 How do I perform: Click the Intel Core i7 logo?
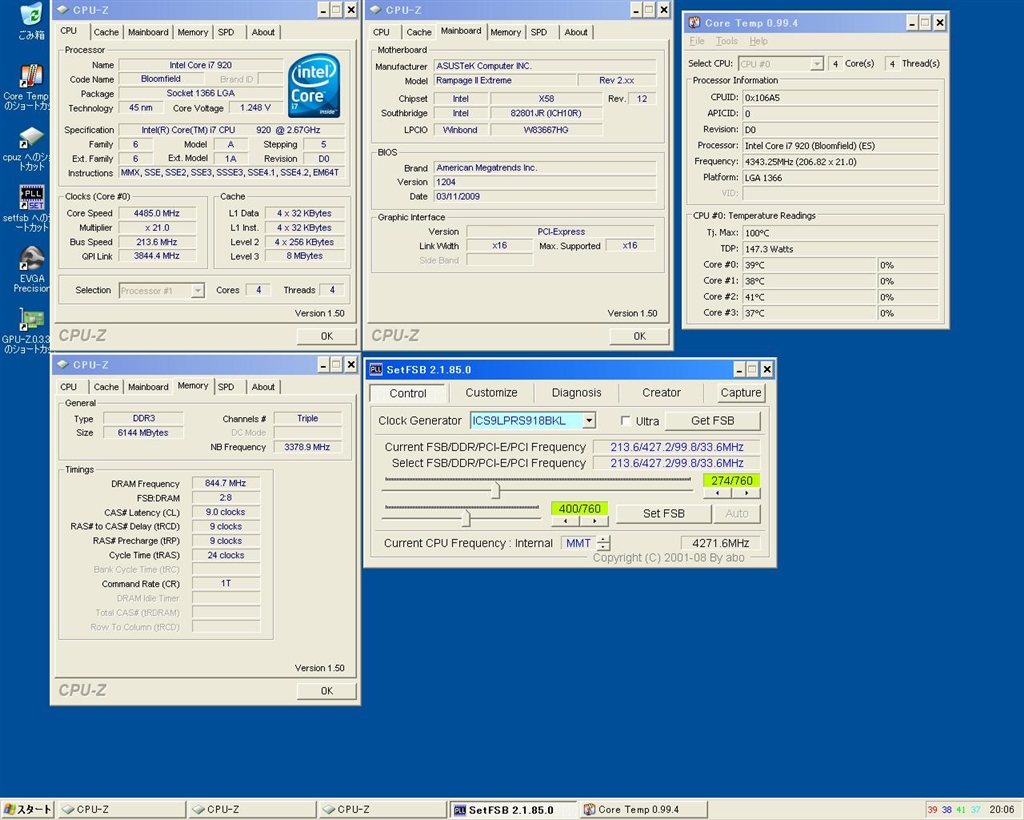[x=314, y=87]
